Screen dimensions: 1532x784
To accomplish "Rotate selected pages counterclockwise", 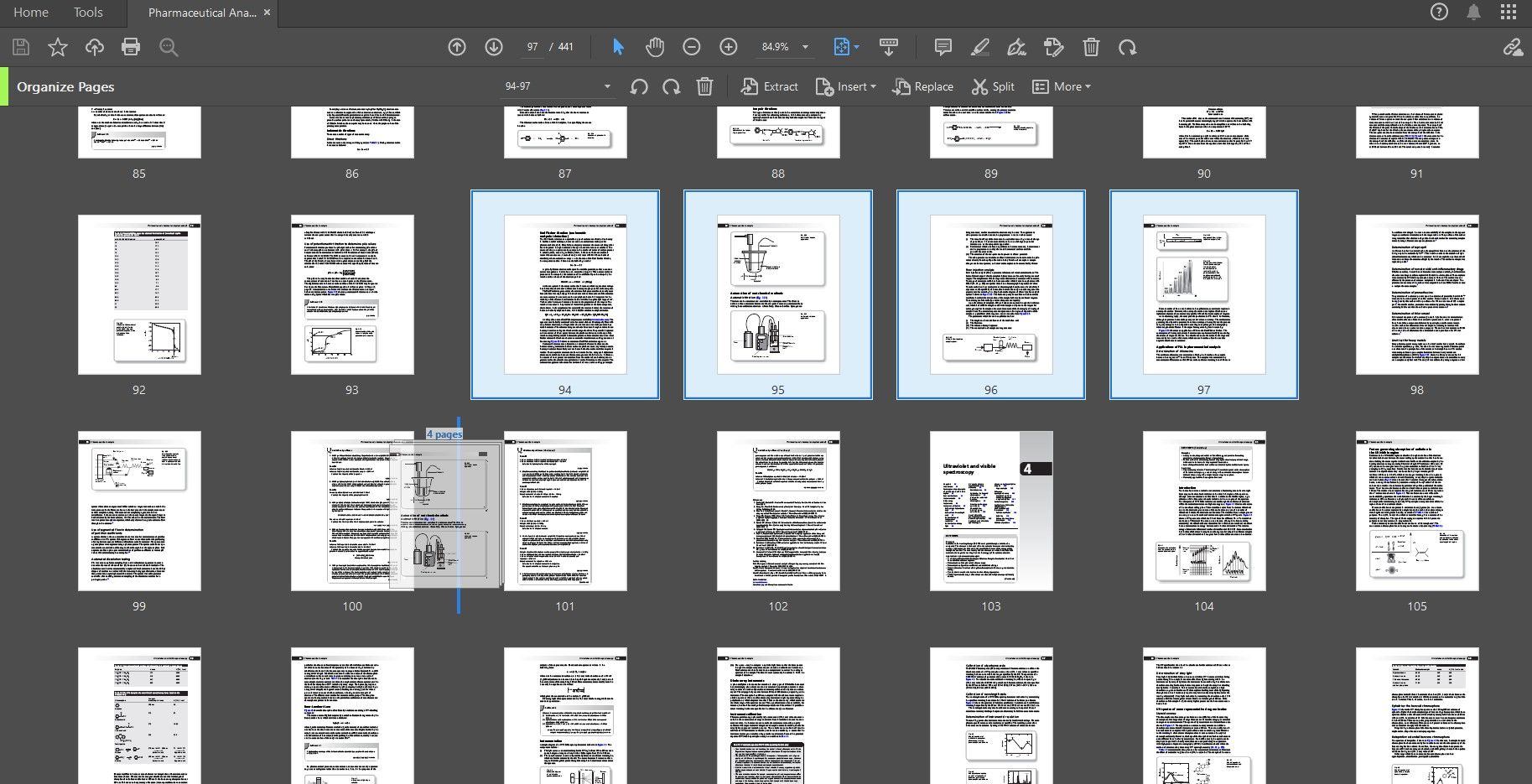I will [x=639, y=86].
